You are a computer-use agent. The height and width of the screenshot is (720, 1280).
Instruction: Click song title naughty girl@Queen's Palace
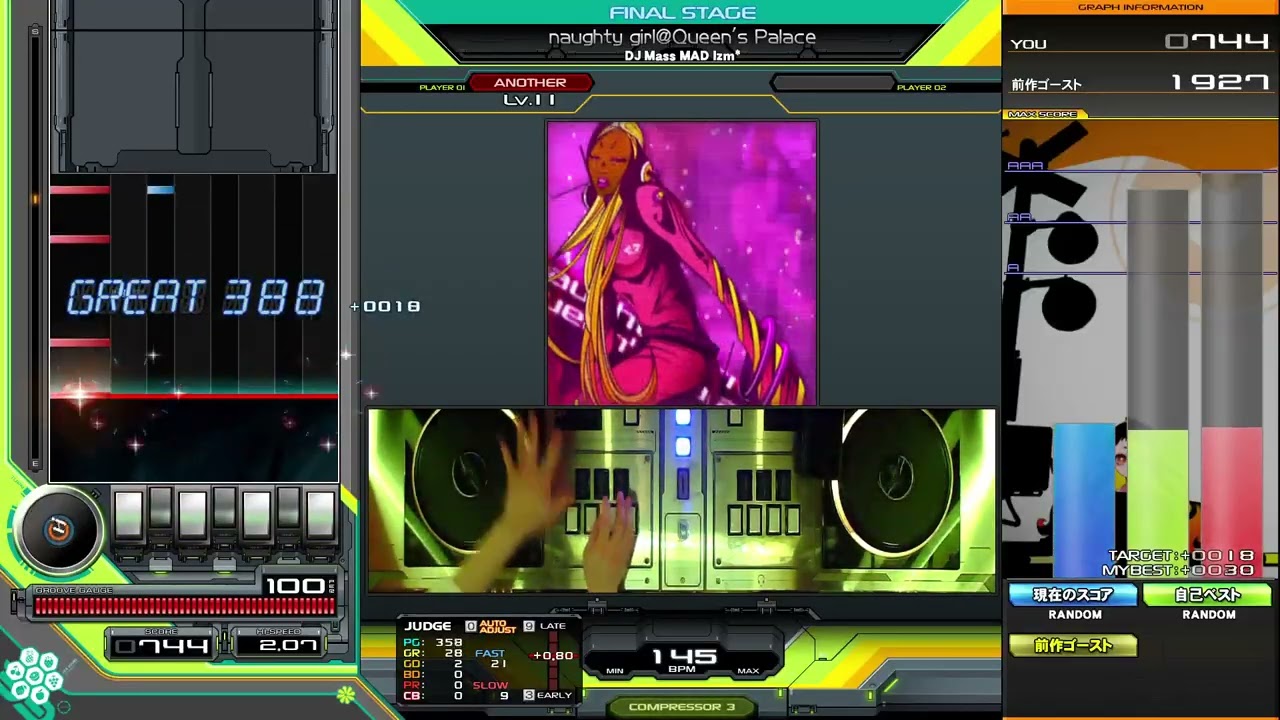[682, 37]
